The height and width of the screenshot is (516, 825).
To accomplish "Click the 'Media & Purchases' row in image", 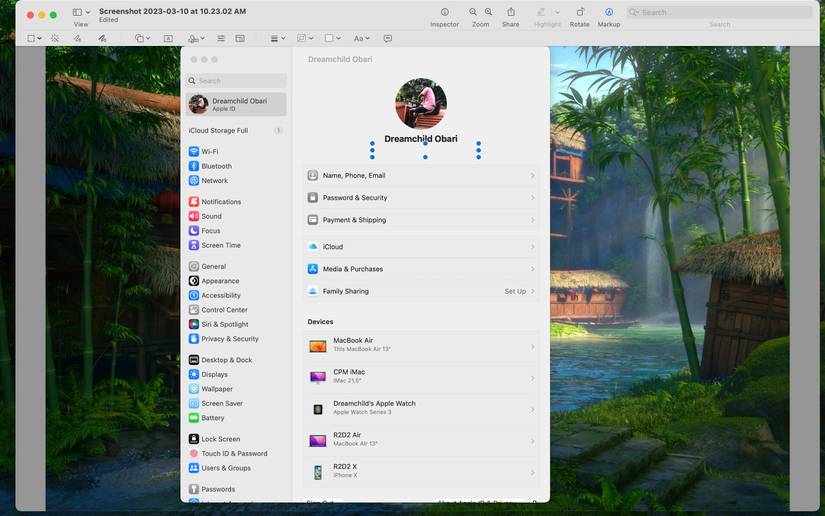I will click(x=421, y=269).
